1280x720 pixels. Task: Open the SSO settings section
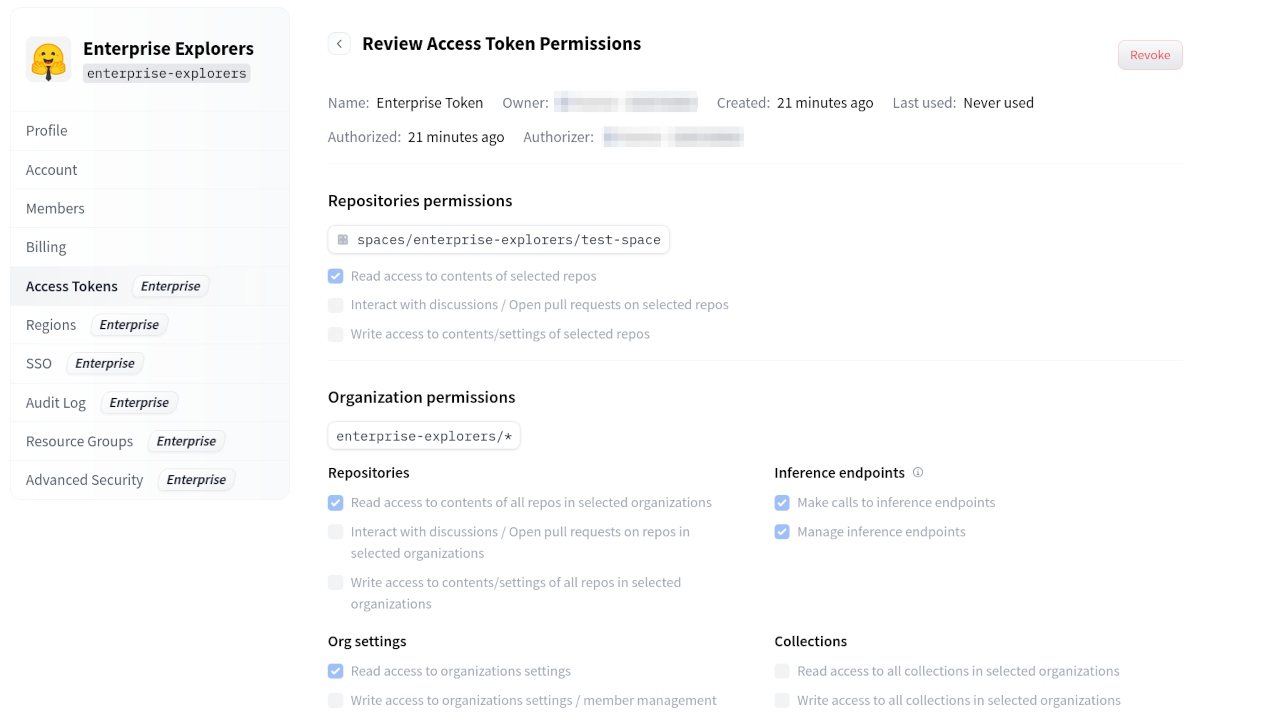point(38,363)
